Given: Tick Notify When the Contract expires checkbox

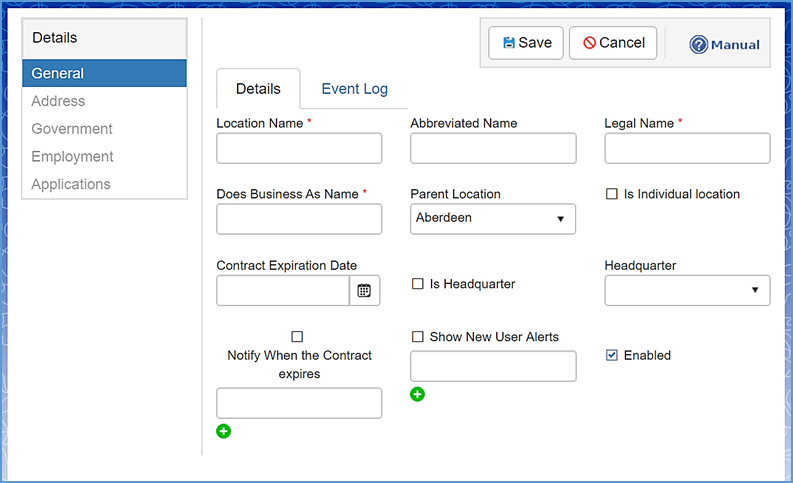Looking at the screenshot, I should 297,337.
